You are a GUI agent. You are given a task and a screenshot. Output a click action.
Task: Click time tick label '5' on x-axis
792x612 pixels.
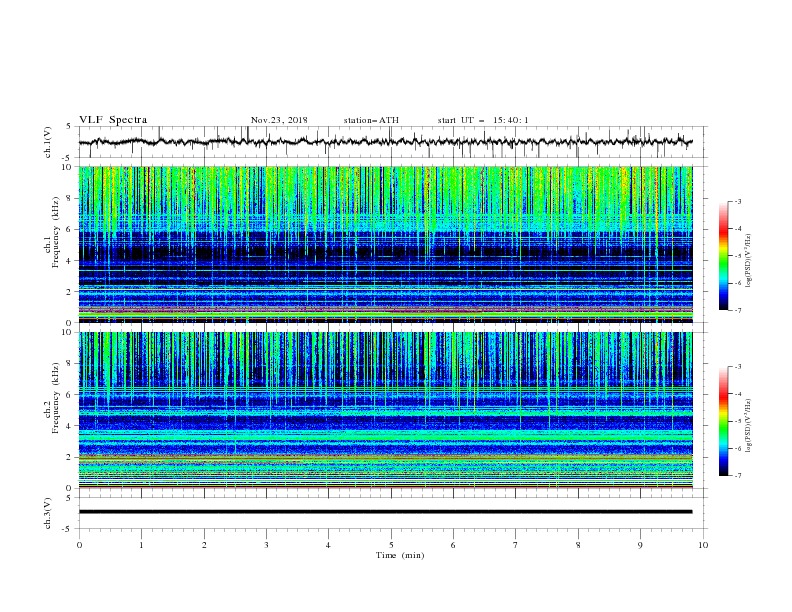(x=391, y=545)
